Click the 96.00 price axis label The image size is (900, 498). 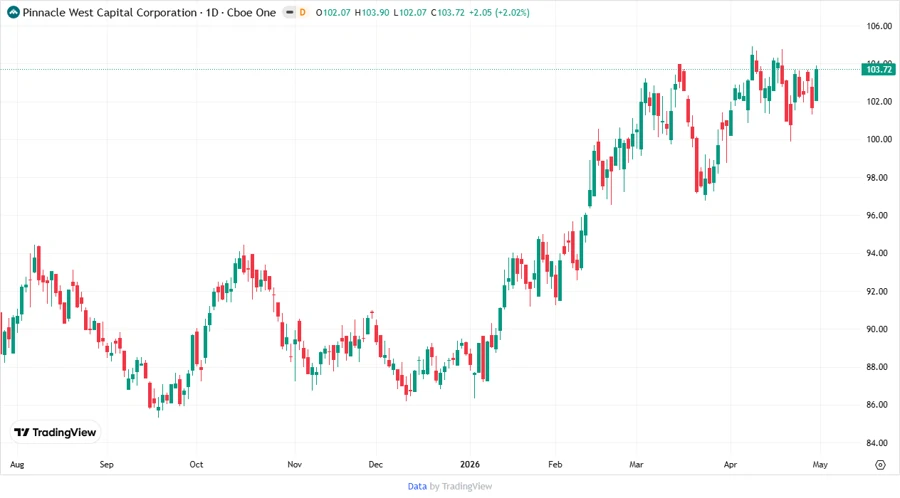coord(879,215)
